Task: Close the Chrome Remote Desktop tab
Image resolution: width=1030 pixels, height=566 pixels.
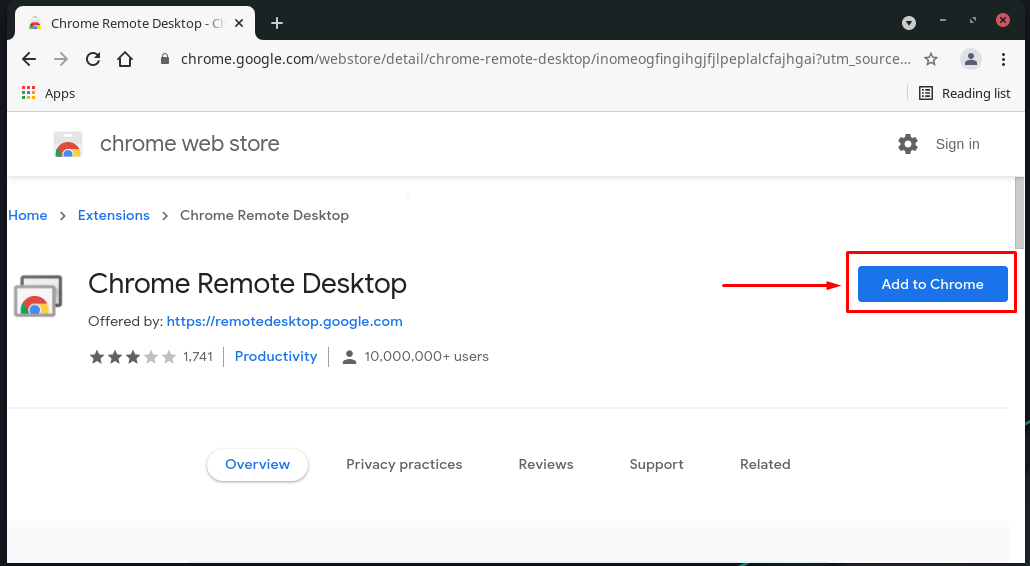Action: [239, 23]
